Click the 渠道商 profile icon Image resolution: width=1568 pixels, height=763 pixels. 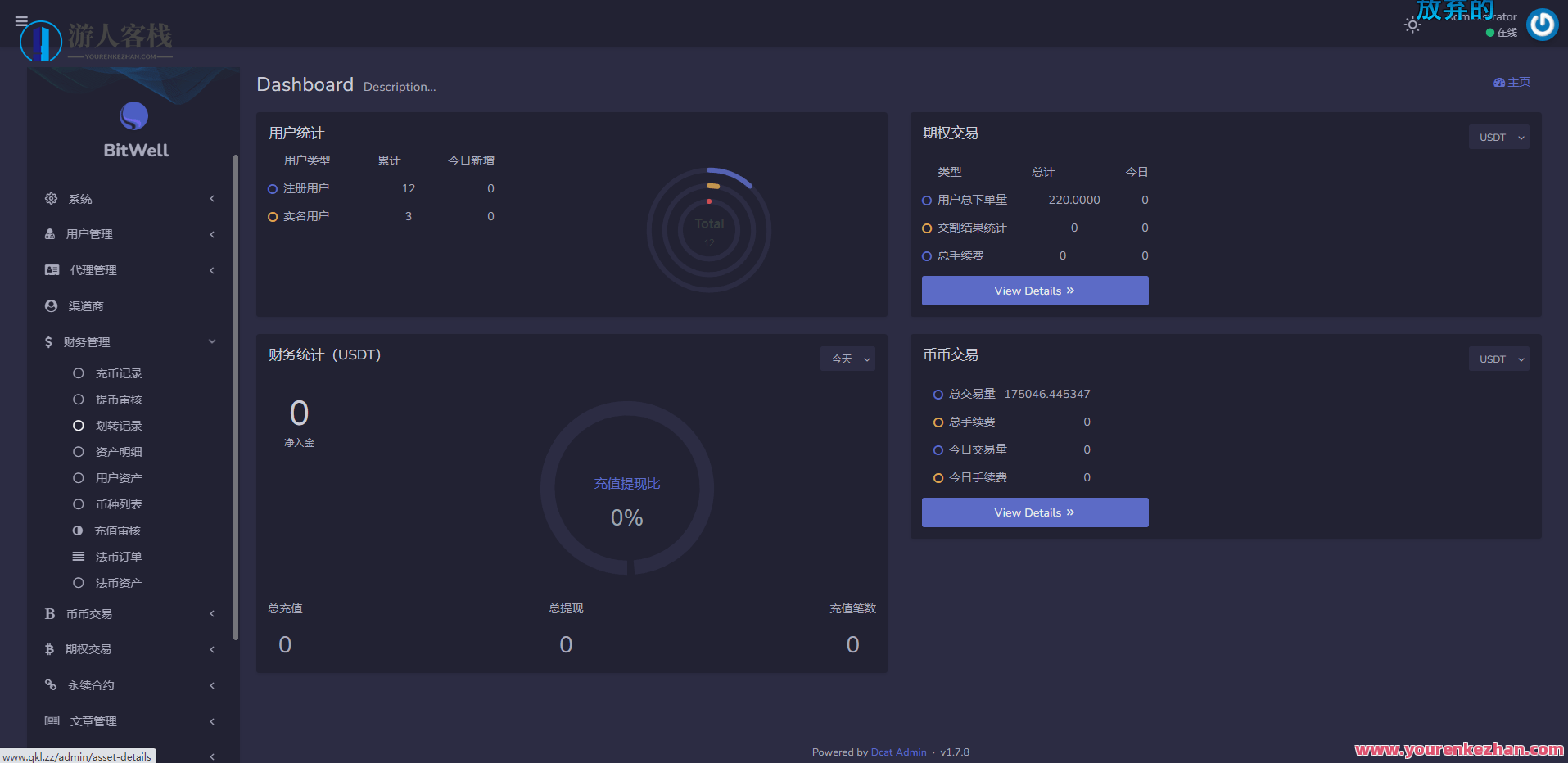click(50, 305)
